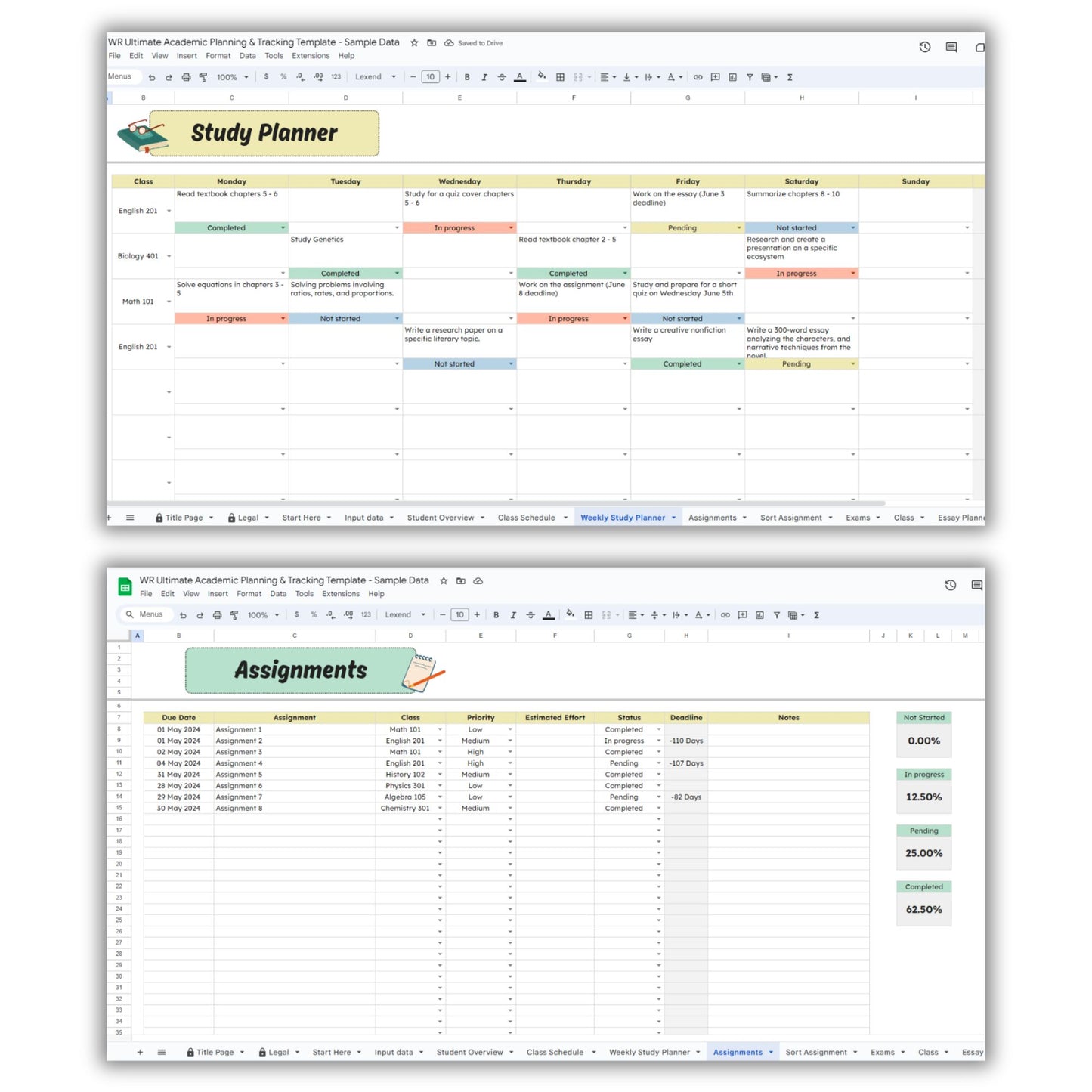Toggle bold in the Study Planner window toolbar
The height and width of the screenshot is (1092, 1092).
[x=467, y=77]
